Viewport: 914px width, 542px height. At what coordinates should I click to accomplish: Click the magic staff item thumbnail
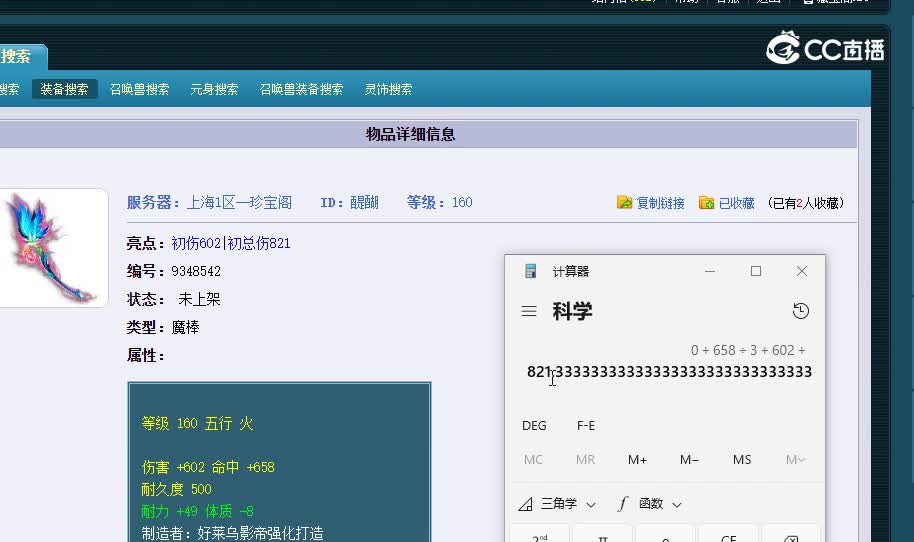52,247
